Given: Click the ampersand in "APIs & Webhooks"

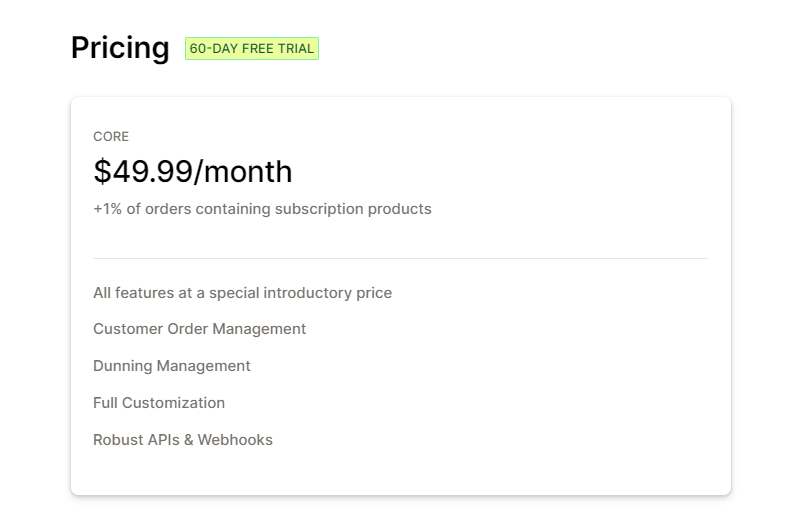Looking at the screenshot, I should click(189, 440).
